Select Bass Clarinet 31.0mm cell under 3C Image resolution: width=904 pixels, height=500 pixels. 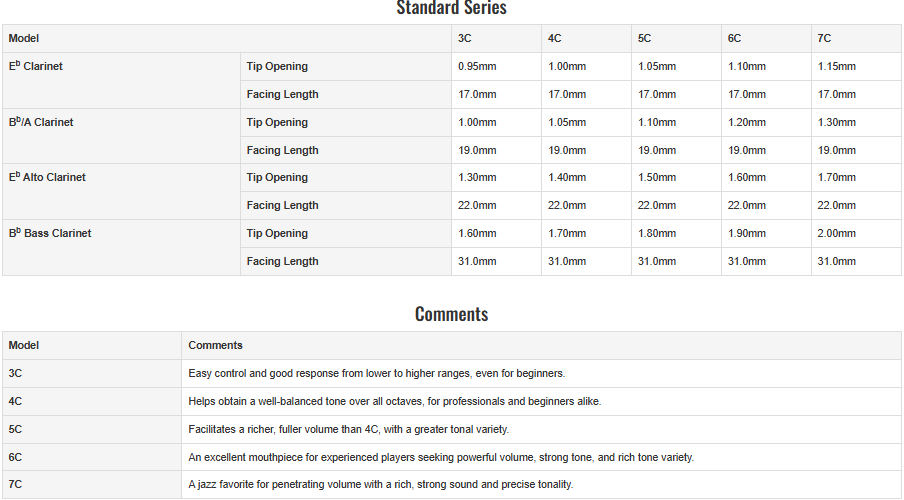point(477,261)
